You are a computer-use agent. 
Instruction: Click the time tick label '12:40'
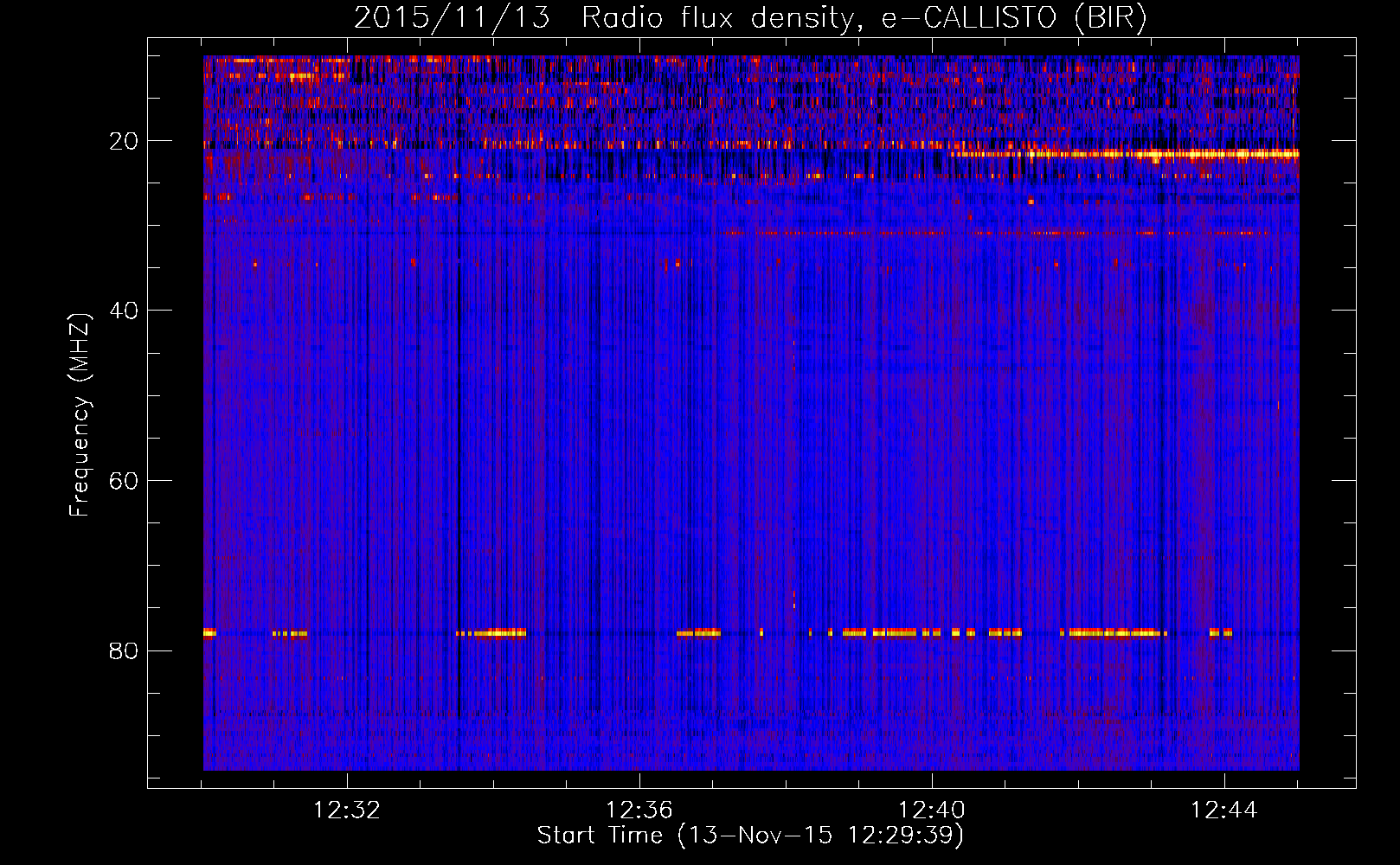tap(932, 811)
